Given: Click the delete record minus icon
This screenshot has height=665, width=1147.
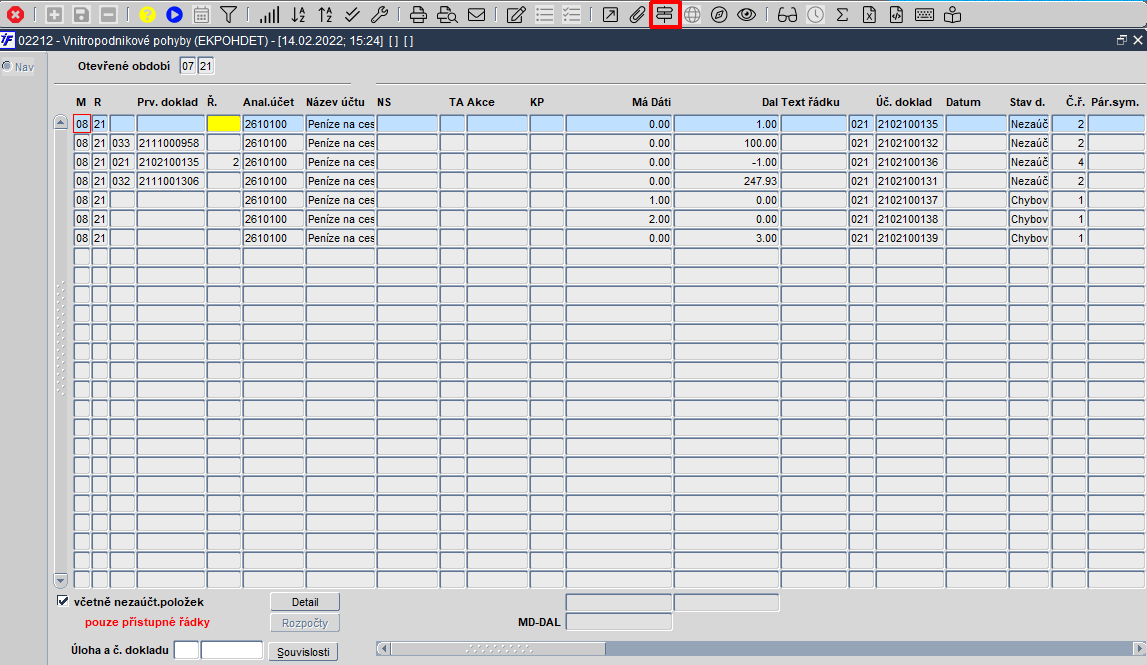Looking at the screenshot, I should pos(108,15).
